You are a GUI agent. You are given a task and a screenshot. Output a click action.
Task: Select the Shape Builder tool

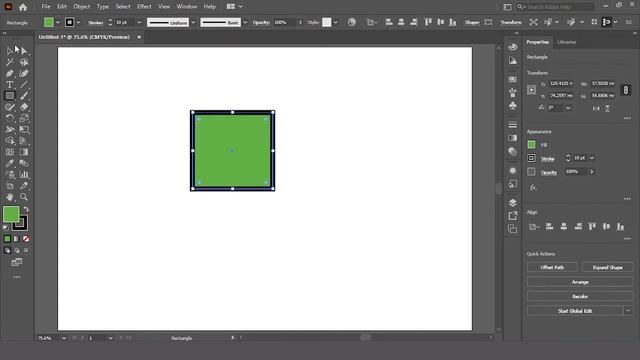click(x=10, y=141)
